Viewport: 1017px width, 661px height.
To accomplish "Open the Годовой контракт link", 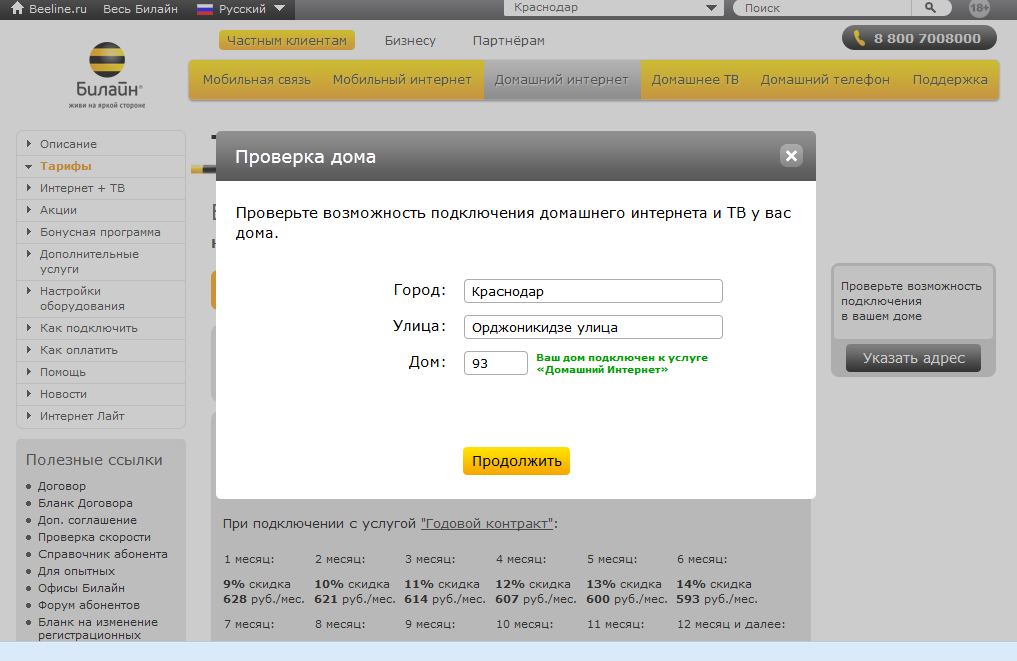I will (x=487, y=523).
